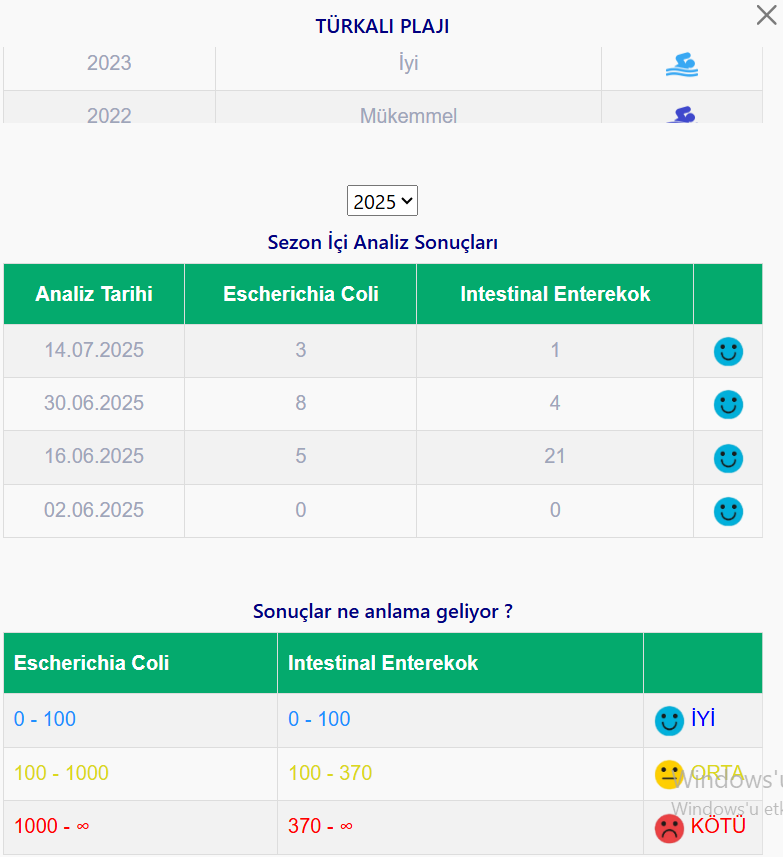
Task: Click Enterekok value 21 for 16.06.2025
Action: pos(555,456)
